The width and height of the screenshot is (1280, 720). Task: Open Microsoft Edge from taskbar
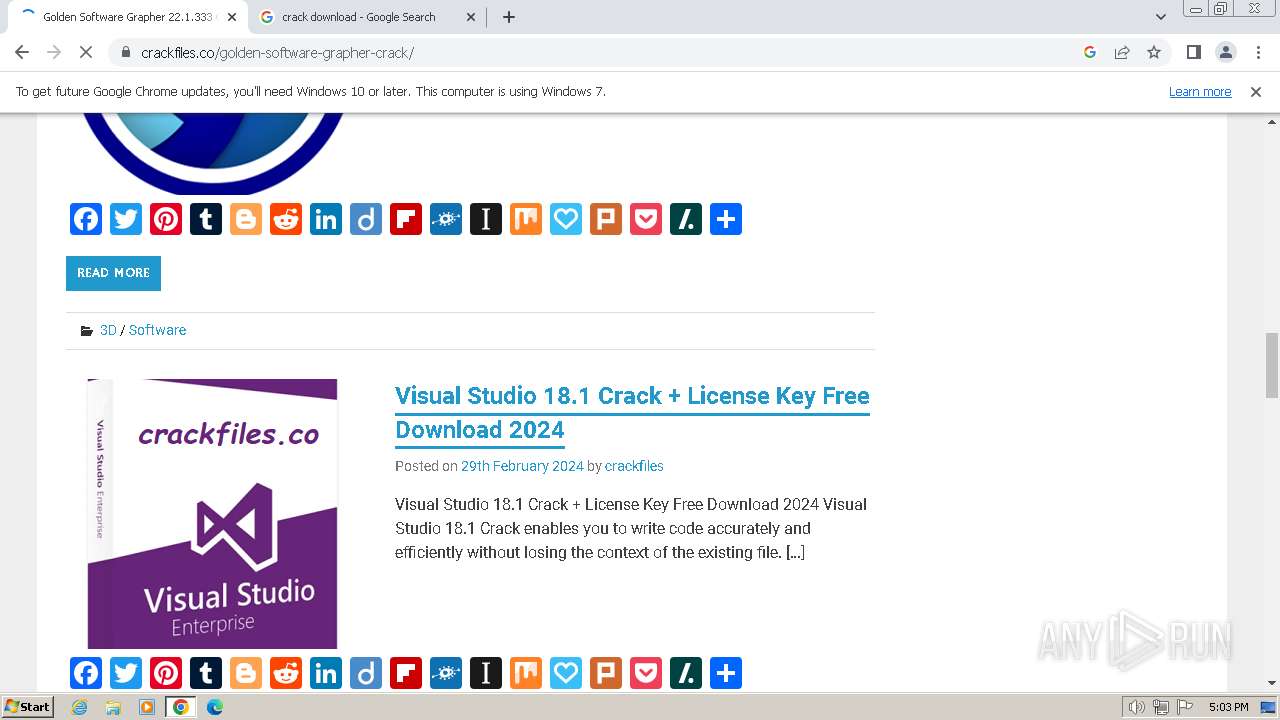tap(215, 707)
